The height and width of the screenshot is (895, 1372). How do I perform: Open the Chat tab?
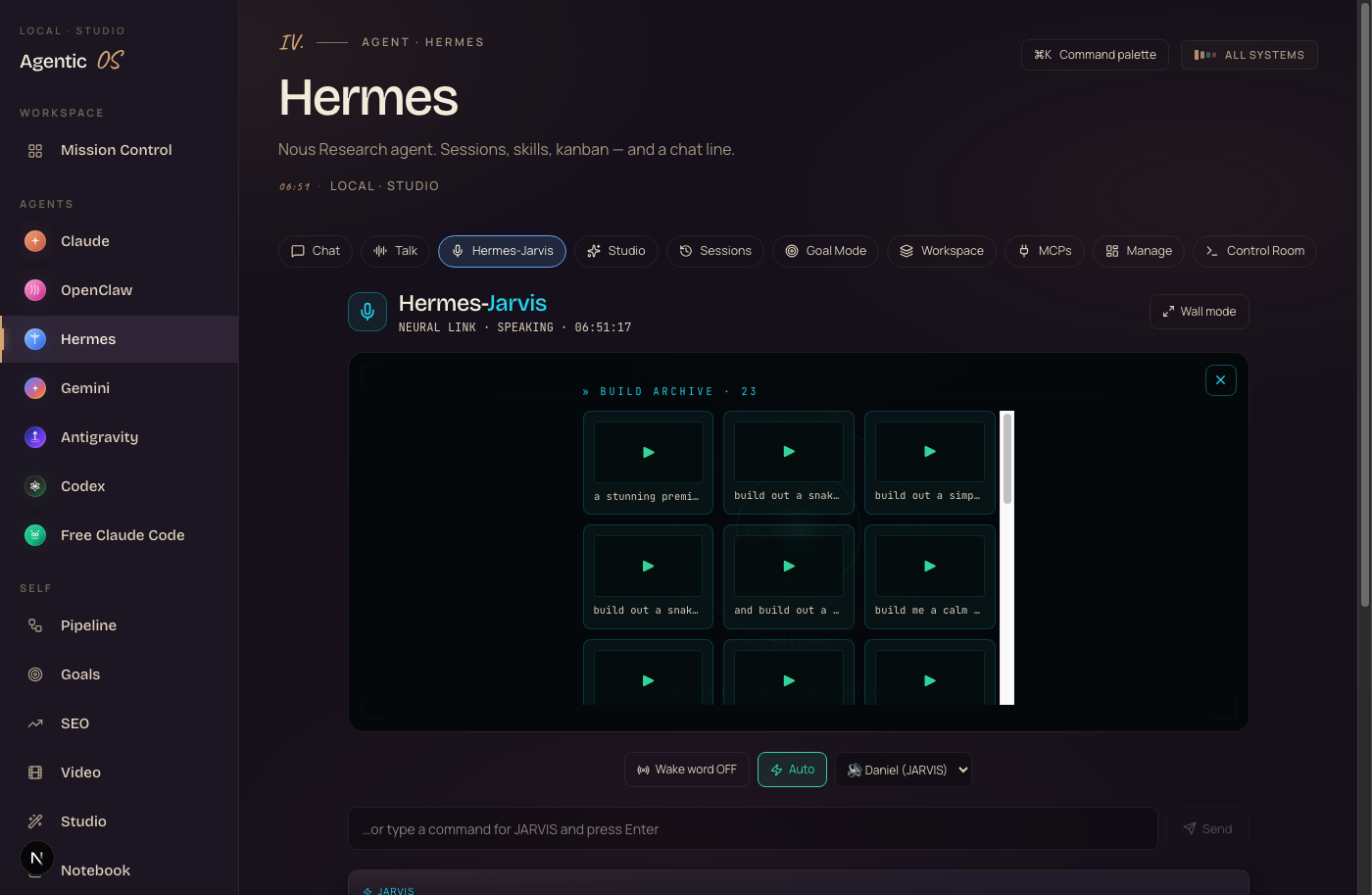coord(316,251)
